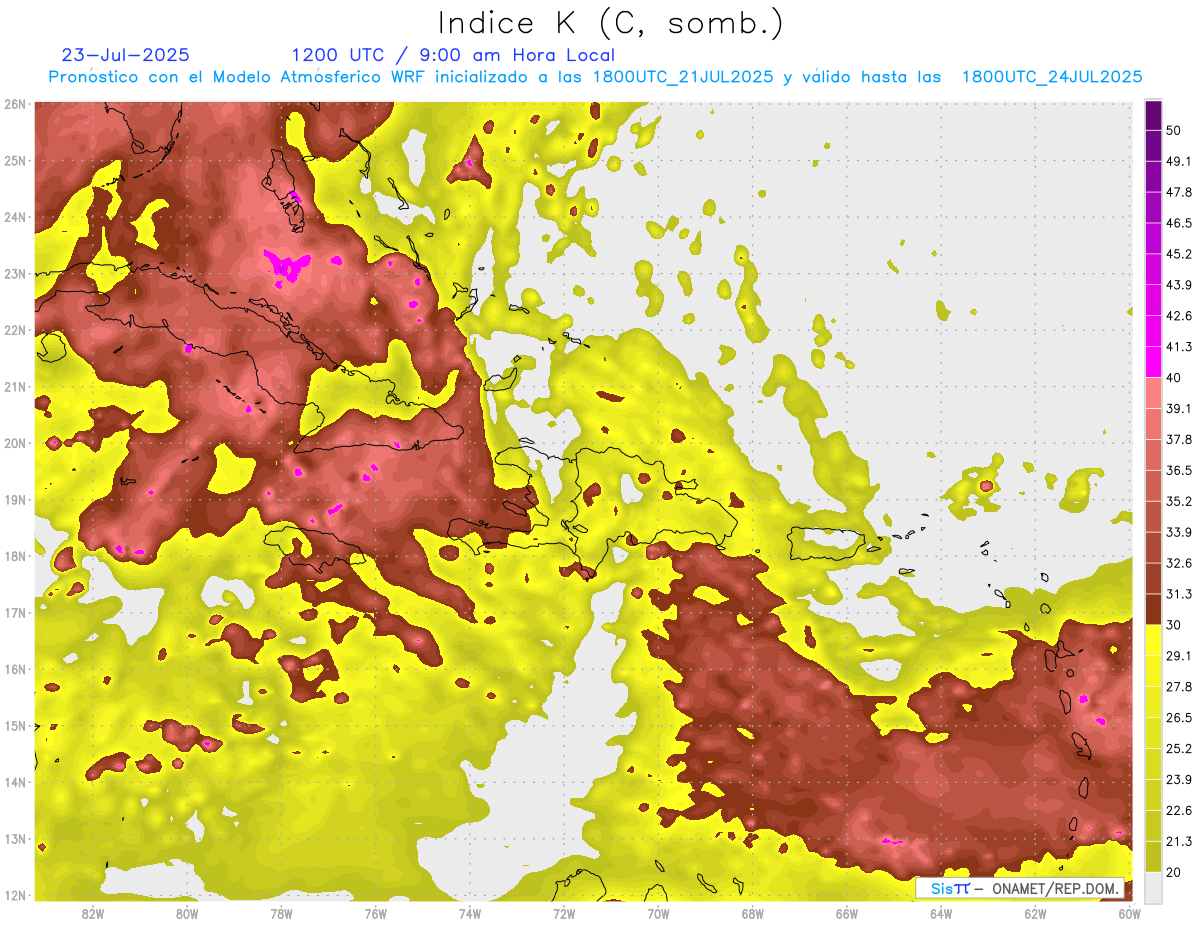The width and height of the screenshot is (1200, 927).
Task: Click '1800UTC_24JUL2025' valid-until time text
Action: [1052, 77]
